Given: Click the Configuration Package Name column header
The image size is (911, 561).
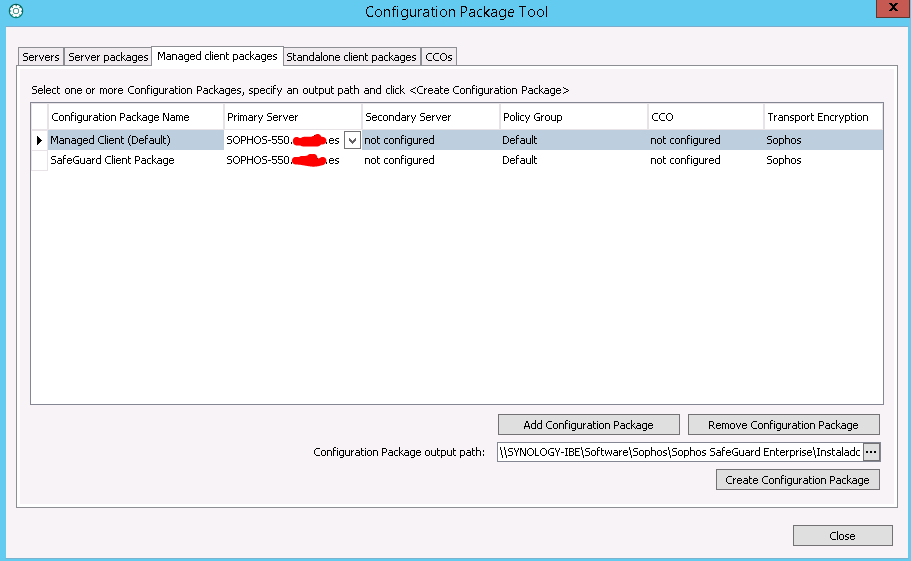Looking at the screenshot, I should pos(120,117).
